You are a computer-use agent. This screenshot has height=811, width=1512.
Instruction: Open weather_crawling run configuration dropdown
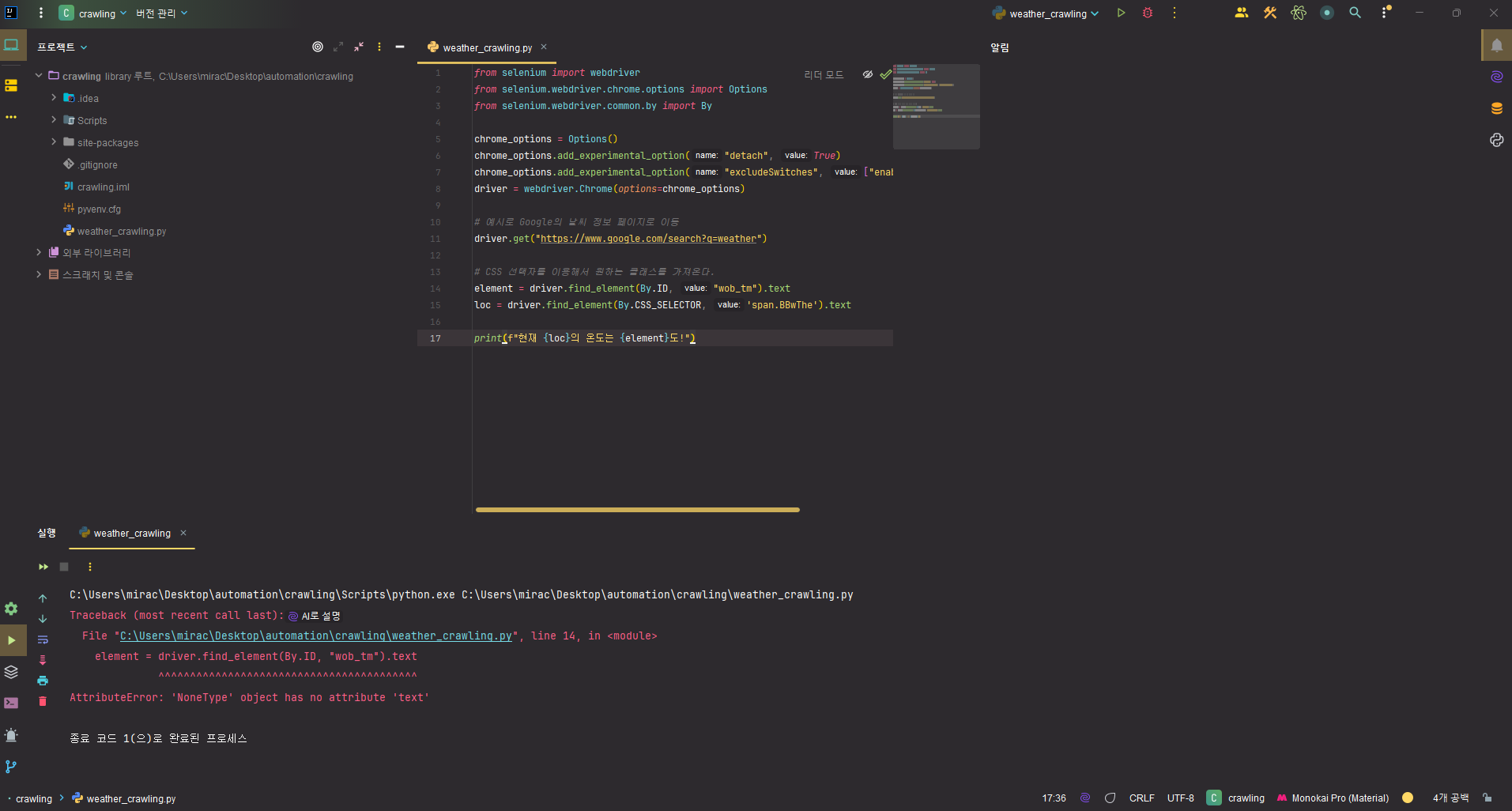[1046, 13]
